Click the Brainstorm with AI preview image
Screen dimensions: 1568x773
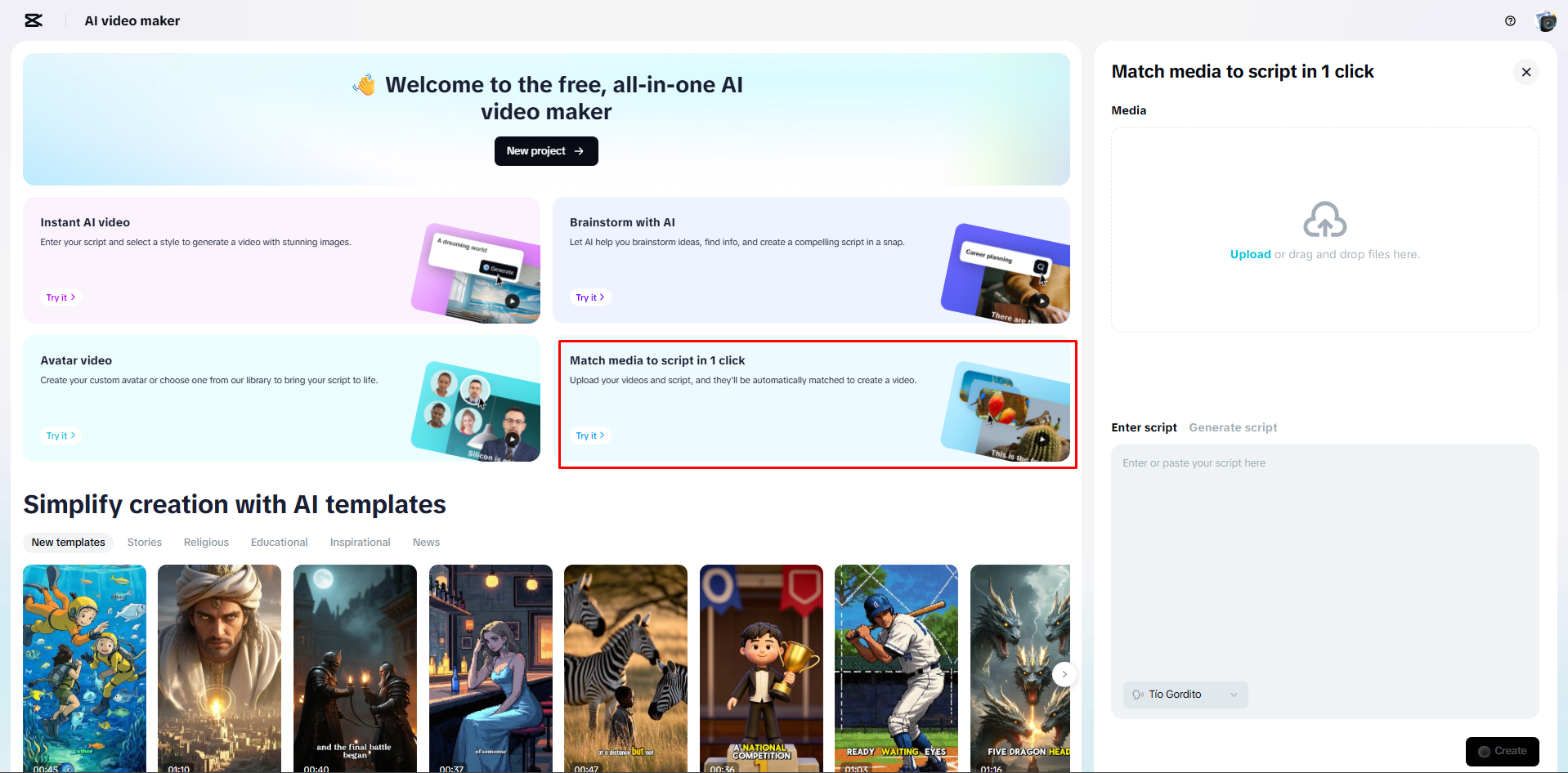[x=1006, y=273]
